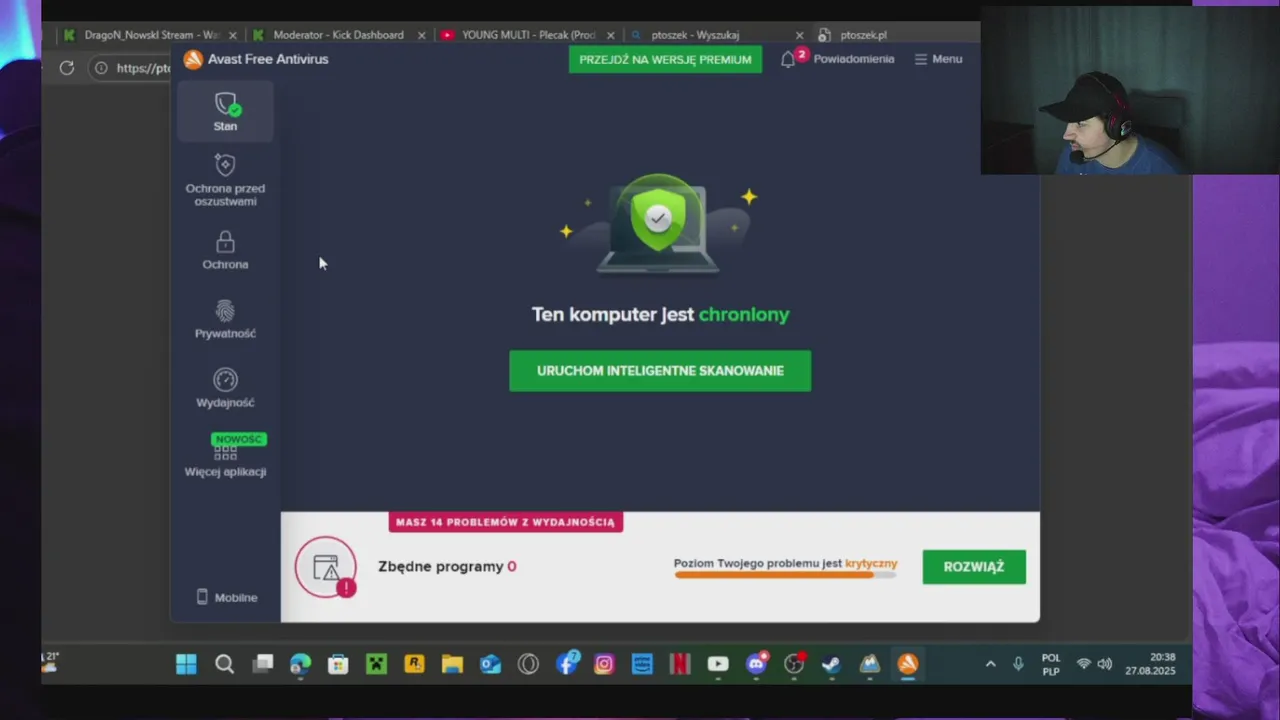Click the Masz 14 problemów z wydajnością banner
This screenshot has height=720, width=1280.
point(505,522)
